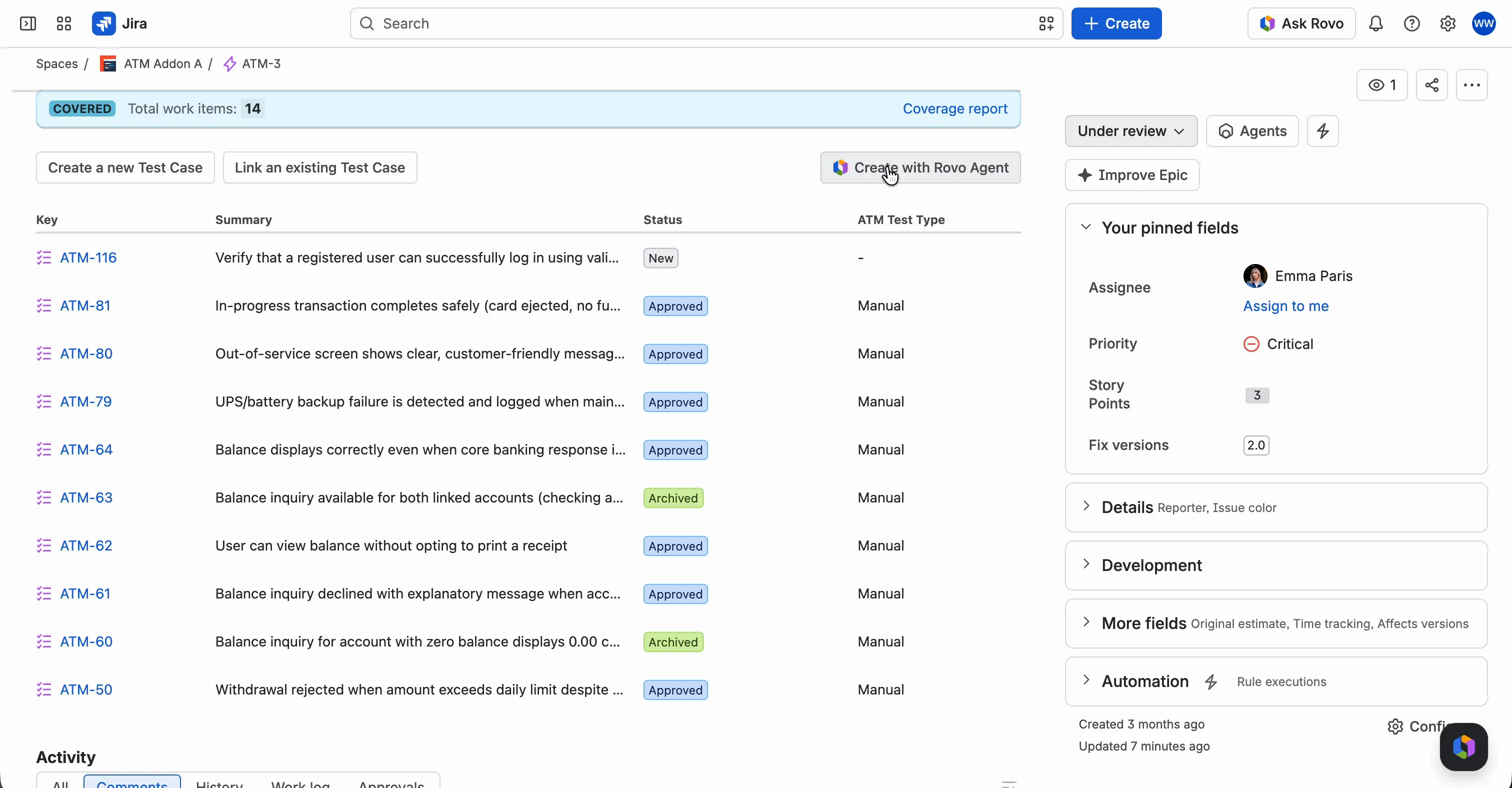Click Create a new Test Case
Screen dimensions: 1512x788
tap(125, 168)
